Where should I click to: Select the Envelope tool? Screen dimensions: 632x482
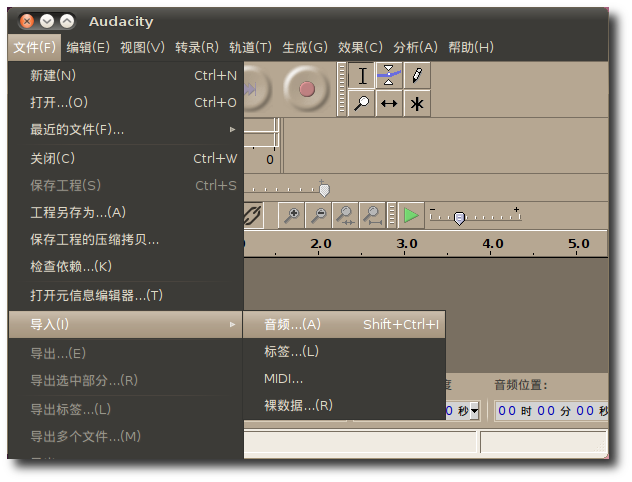pyautogui.click(x=389, y=75)
